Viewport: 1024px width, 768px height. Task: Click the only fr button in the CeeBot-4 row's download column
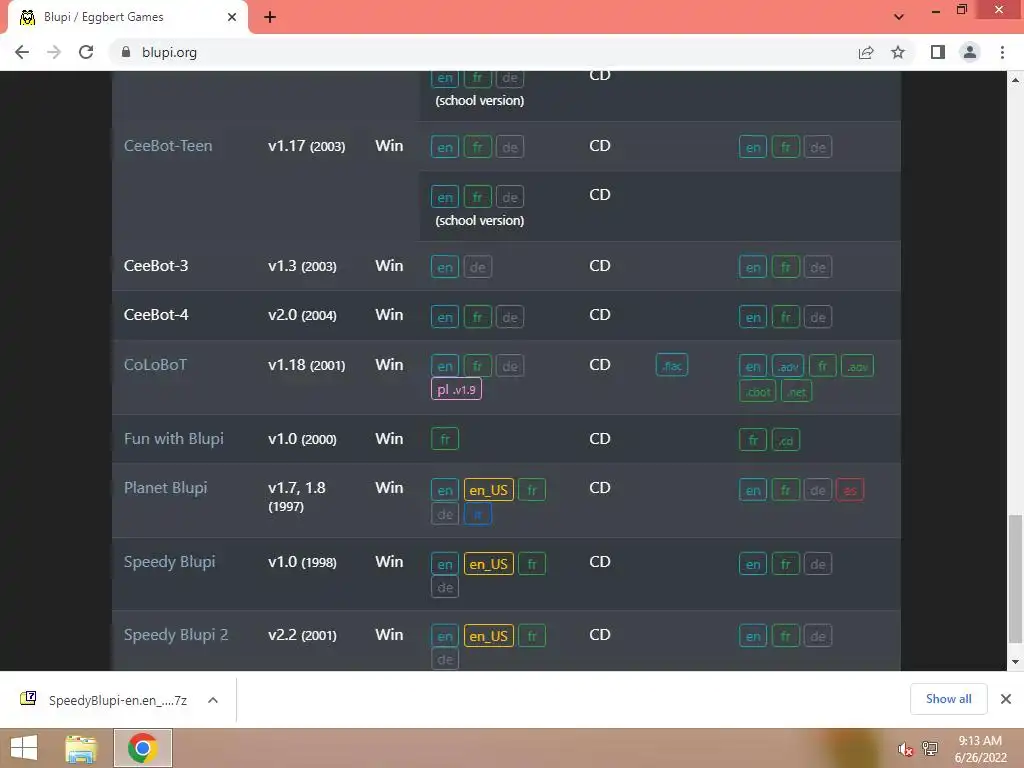pos(477,317)
